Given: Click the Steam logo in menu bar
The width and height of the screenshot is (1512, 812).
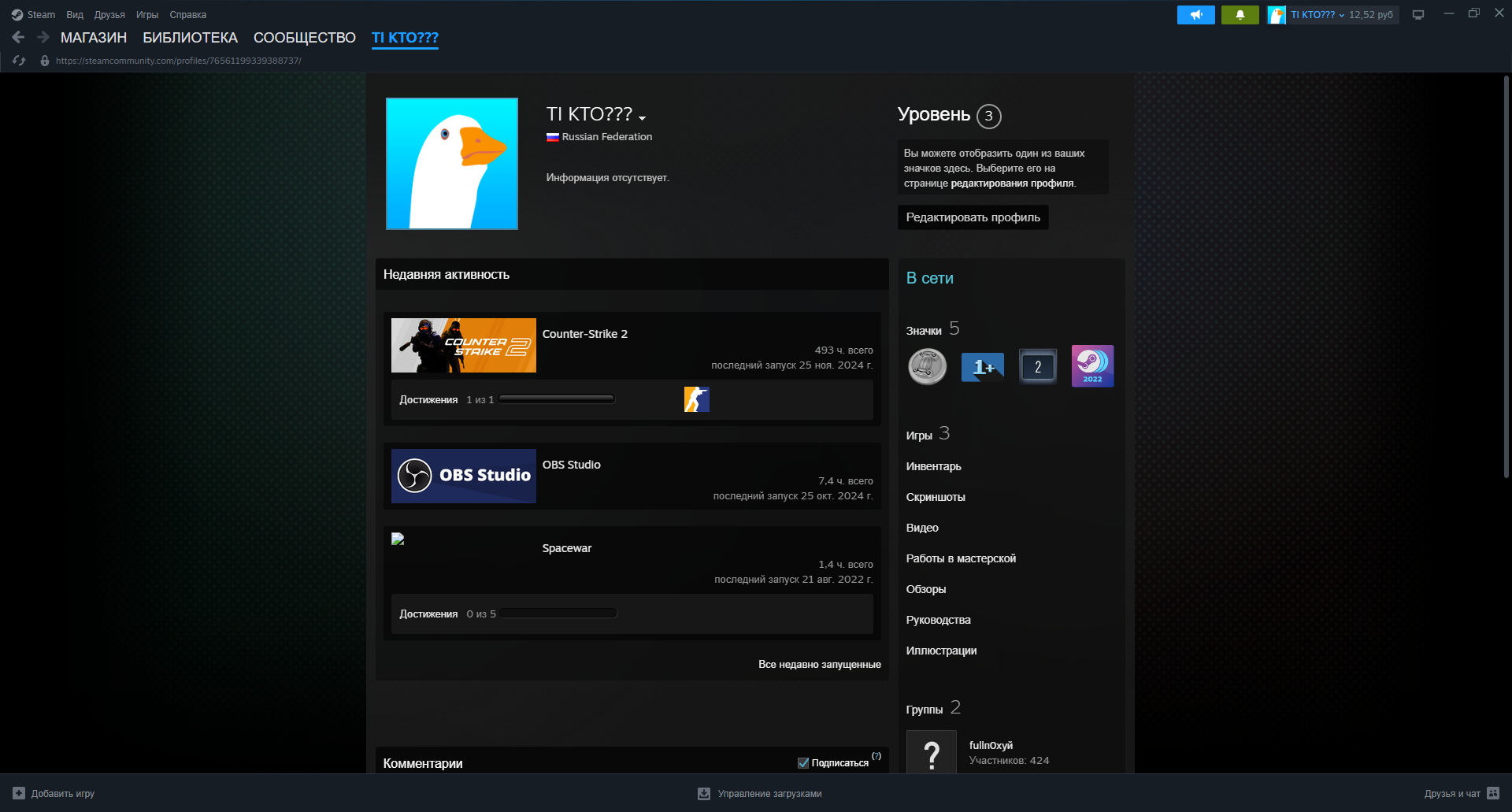Looking at the screenshot, I should point(17,15).
